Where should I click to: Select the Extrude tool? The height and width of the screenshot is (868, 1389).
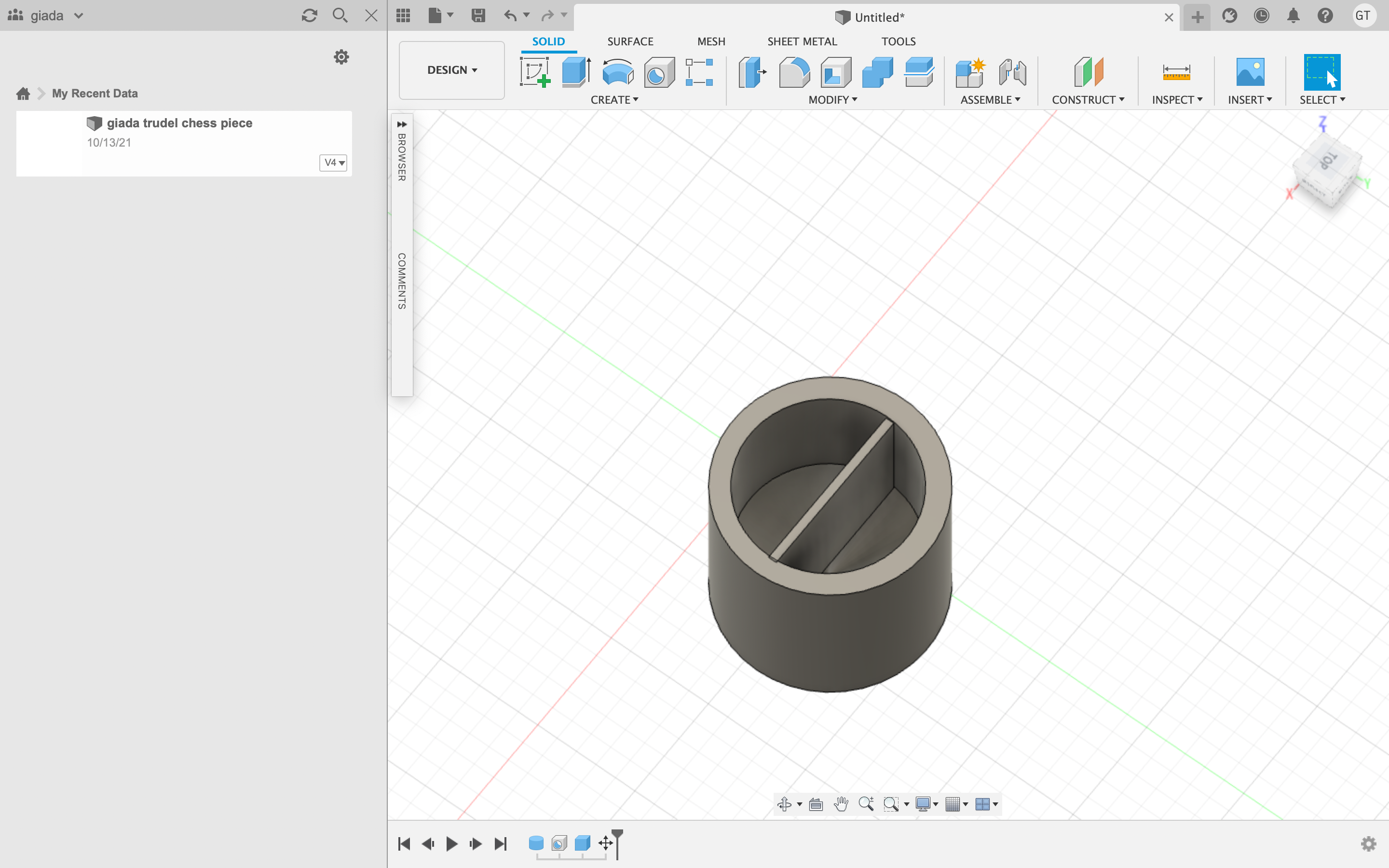pyautogui.click(x=576, y=72)
